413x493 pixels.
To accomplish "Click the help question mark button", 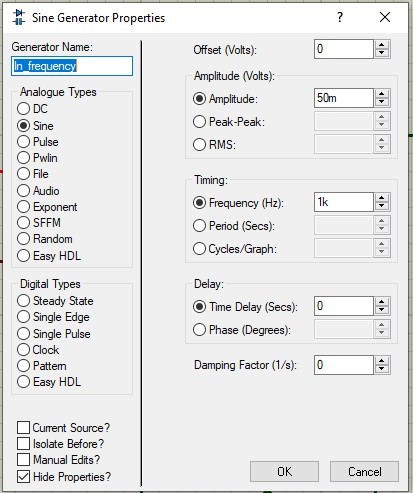I will (340, 17).
